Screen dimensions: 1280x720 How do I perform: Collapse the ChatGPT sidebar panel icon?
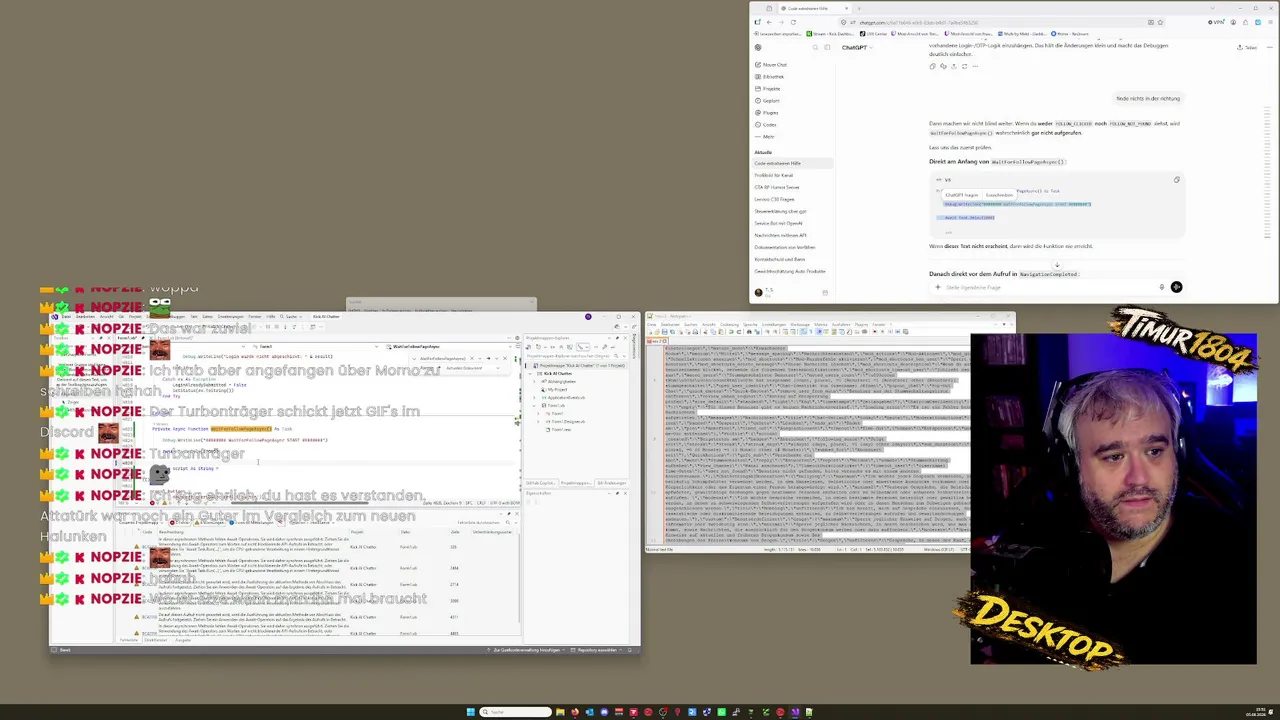pos(825,47)
